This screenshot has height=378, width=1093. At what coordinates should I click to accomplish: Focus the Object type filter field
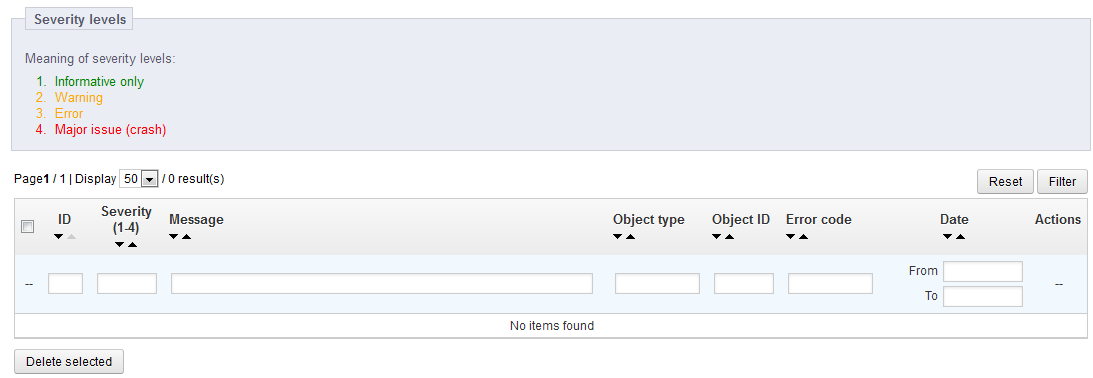click(657, 283)
